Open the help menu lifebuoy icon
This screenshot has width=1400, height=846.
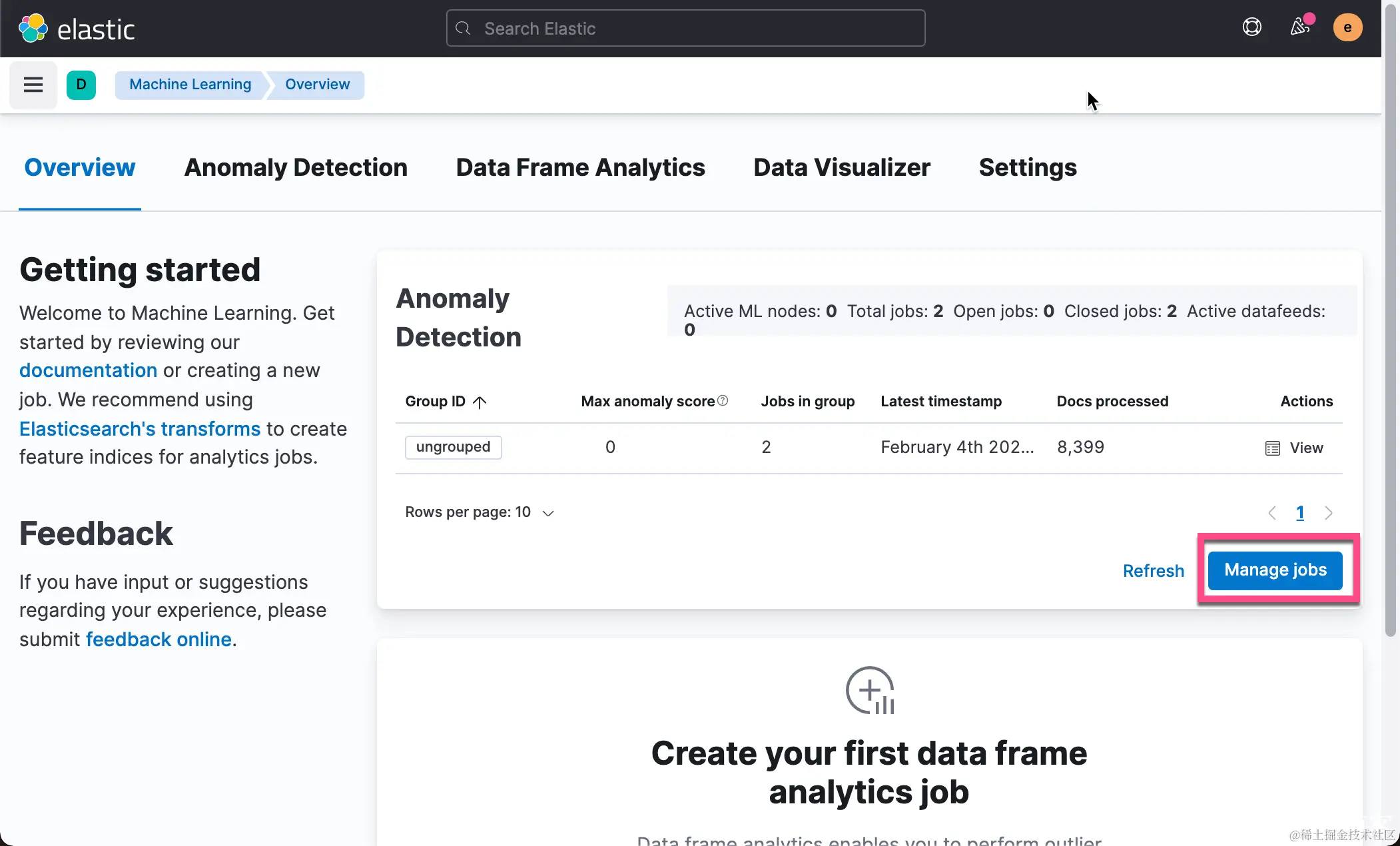[1251, 27]
